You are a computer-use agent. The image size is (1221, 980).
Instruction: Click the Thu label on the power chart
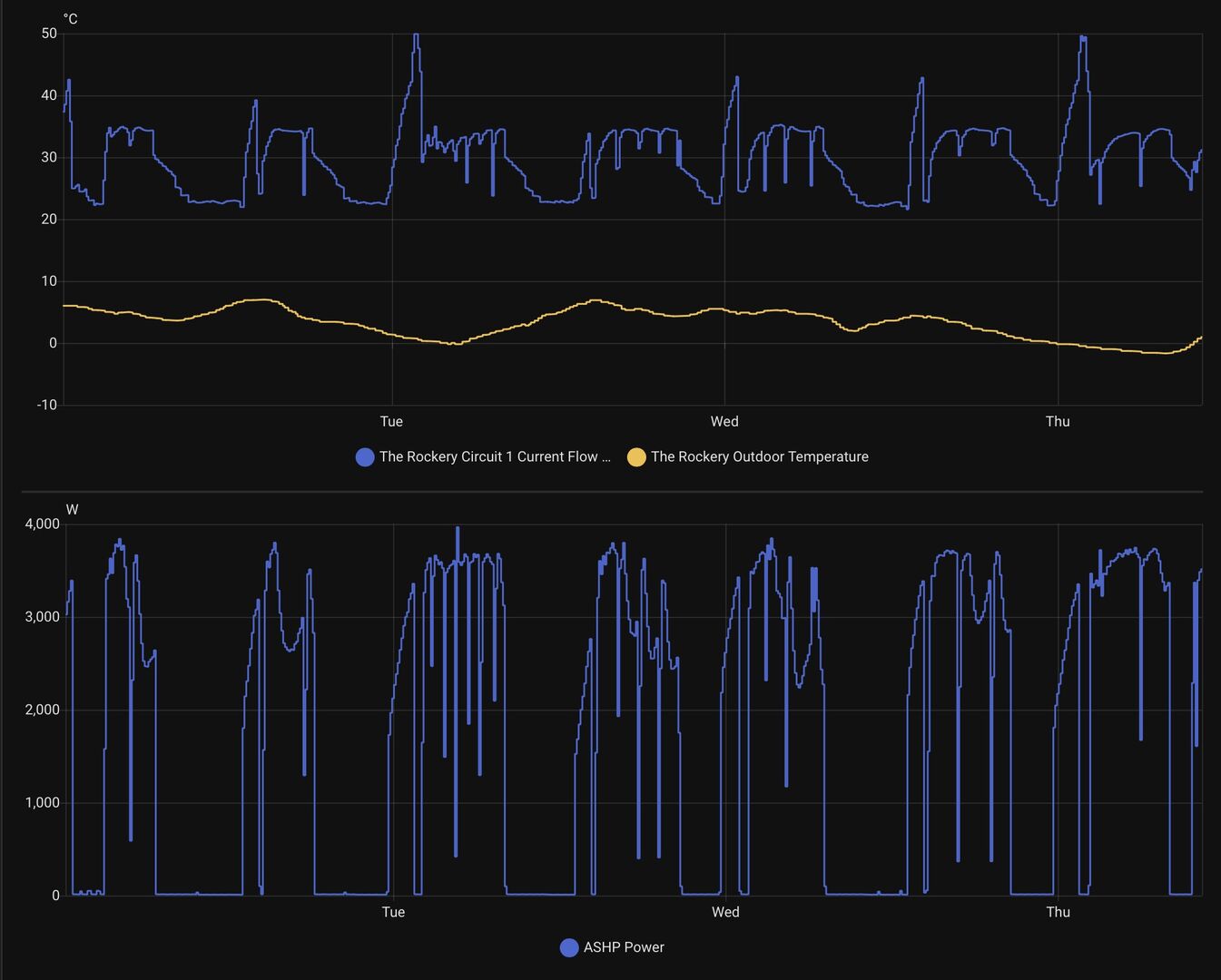[x=1059, y=912]
